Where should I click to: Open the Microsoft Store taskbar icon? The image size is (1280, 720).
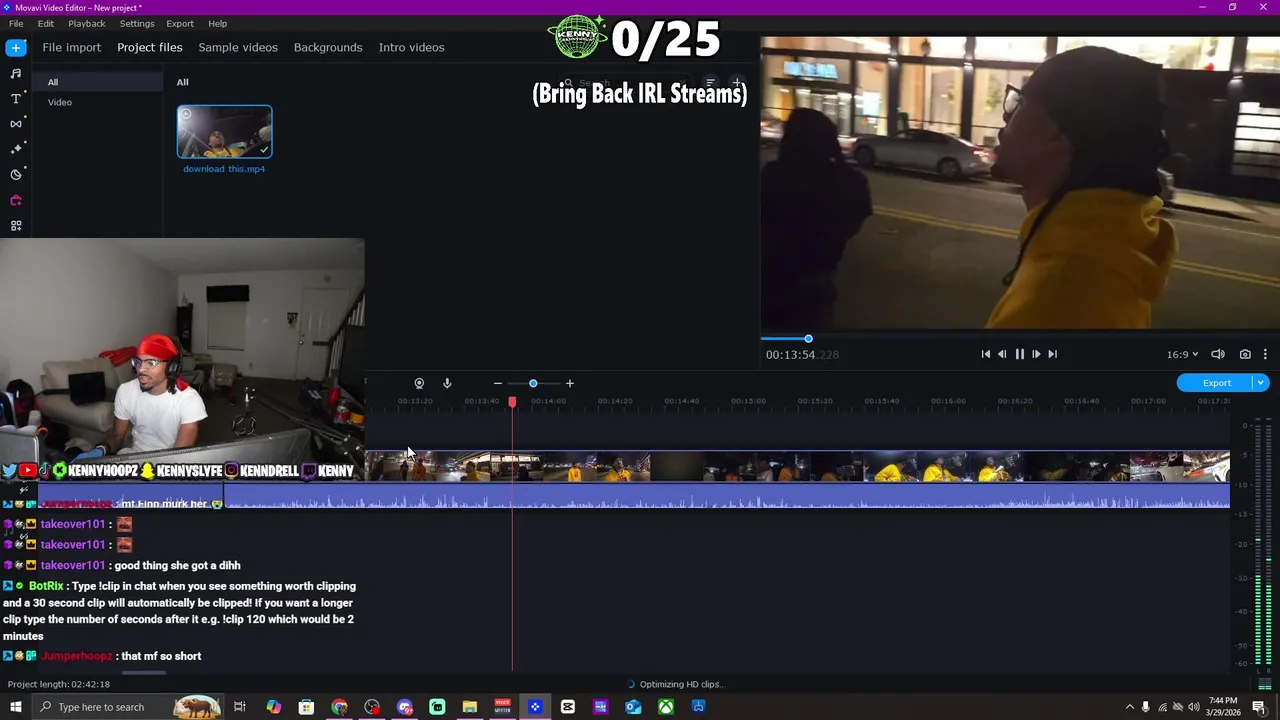306,707
